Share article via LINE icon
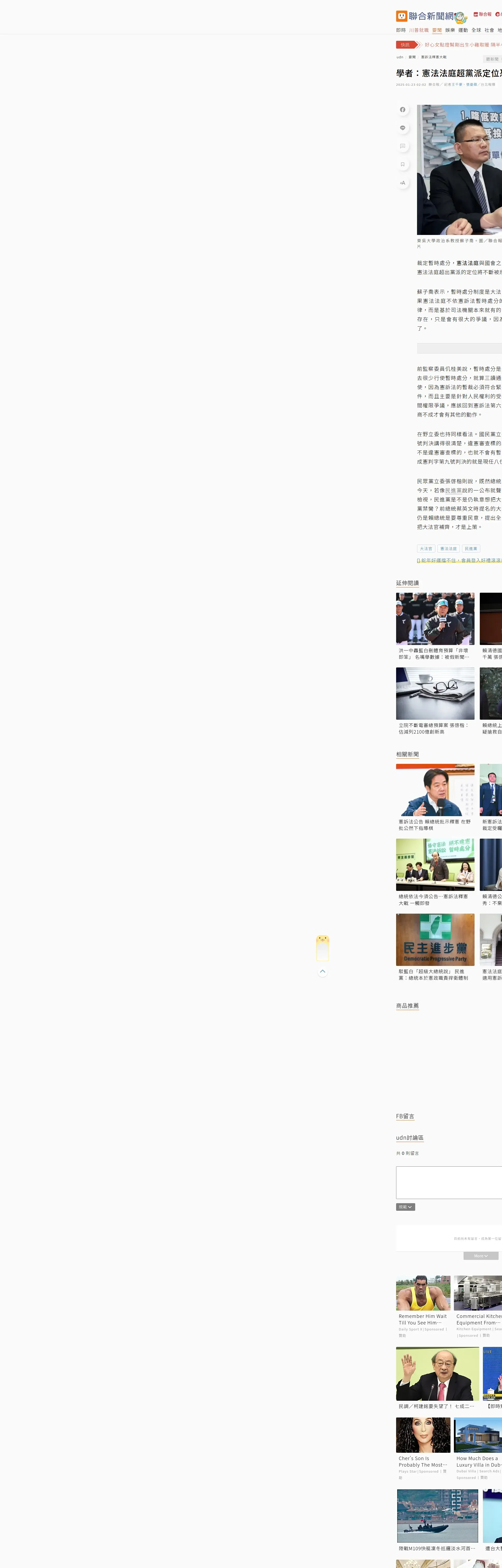The width and height of the screenshot is (502, 1568). coord(402,128)
